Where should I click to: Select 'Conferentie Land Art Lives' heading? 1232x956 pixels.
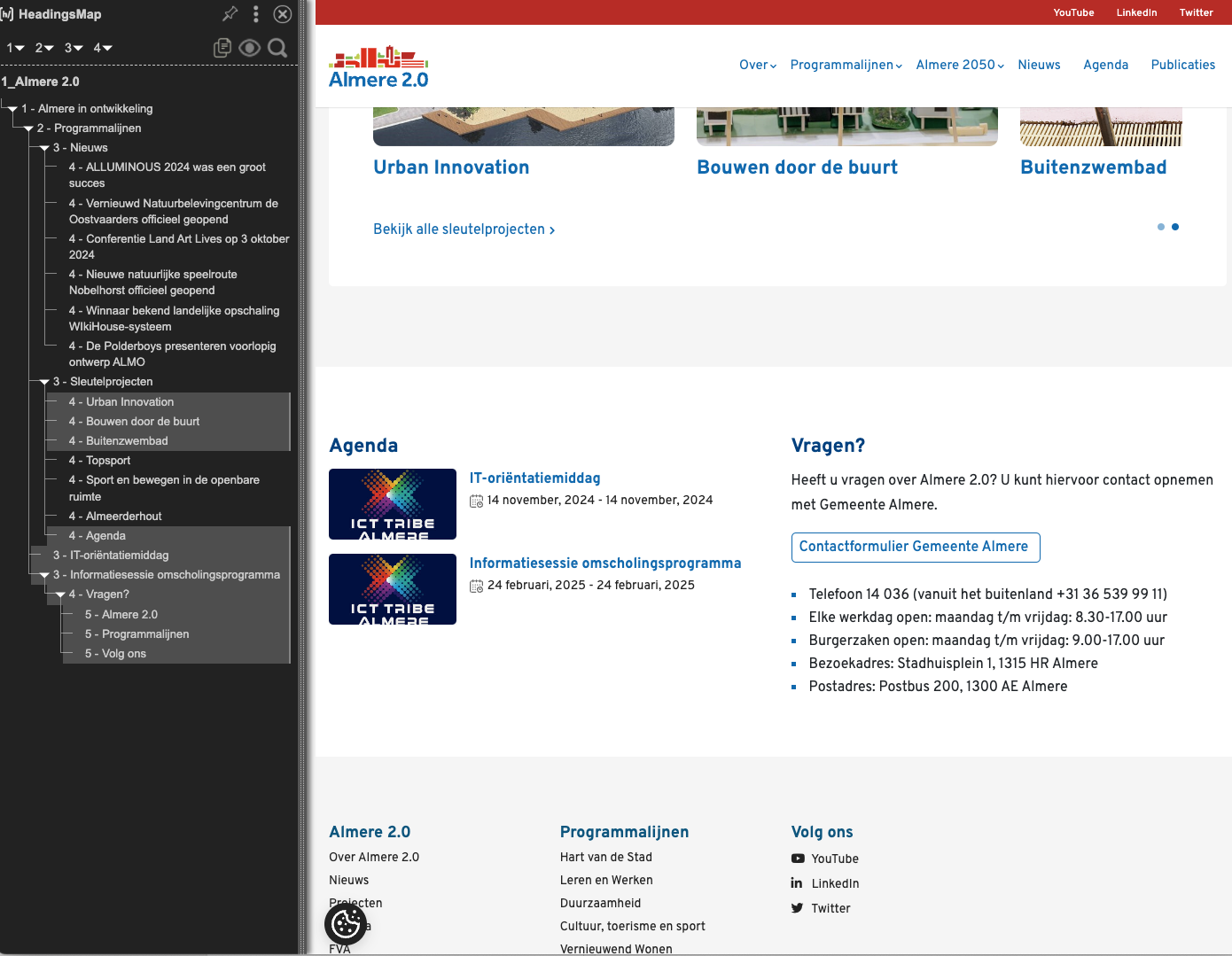click(x=179, y=246)
